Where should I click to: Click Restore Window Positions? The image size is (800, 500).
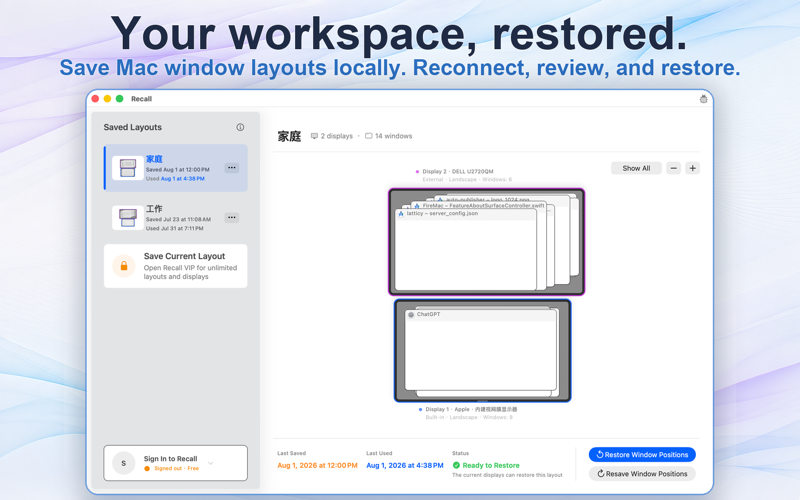tap(642, 455)
